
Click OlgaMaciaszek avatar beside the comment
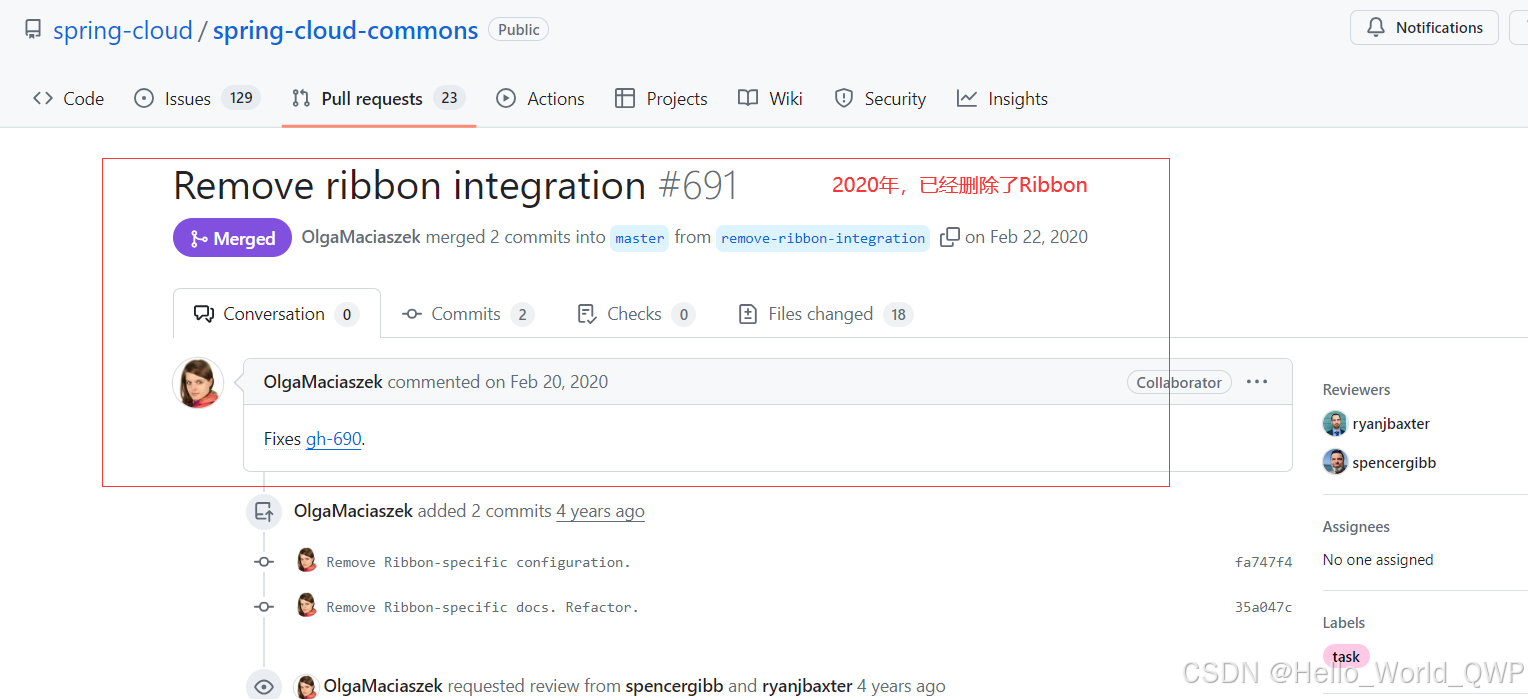pyautogui.click(x=198, y=383)
